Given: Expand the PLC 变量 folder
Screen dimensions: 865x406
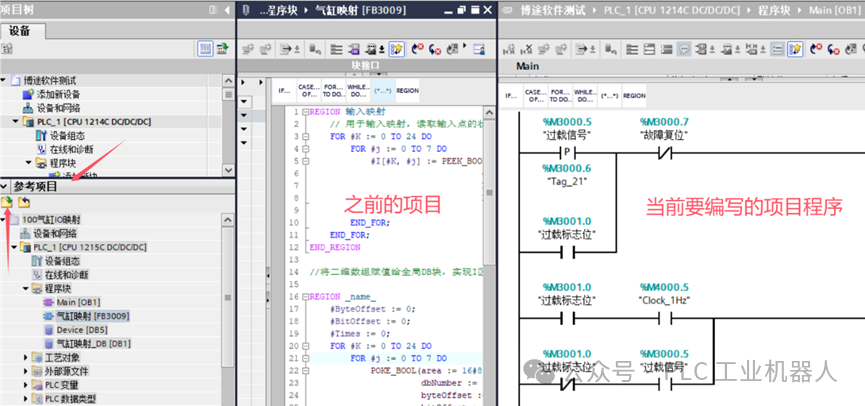Looking at the screenshot, I should pos(26,385).
